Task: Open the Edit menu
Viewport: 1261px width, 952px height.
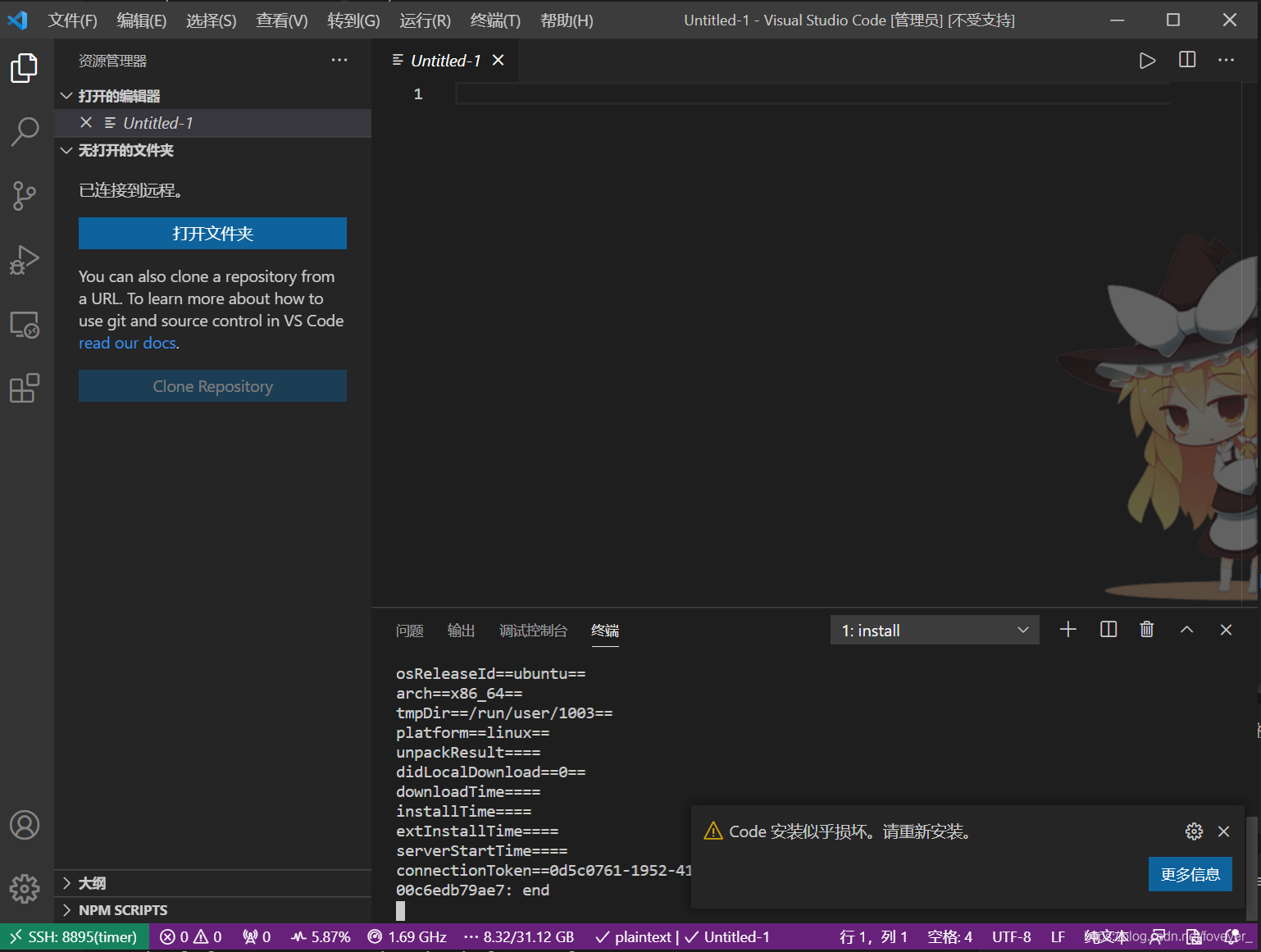Action: [x=142, y=20]
